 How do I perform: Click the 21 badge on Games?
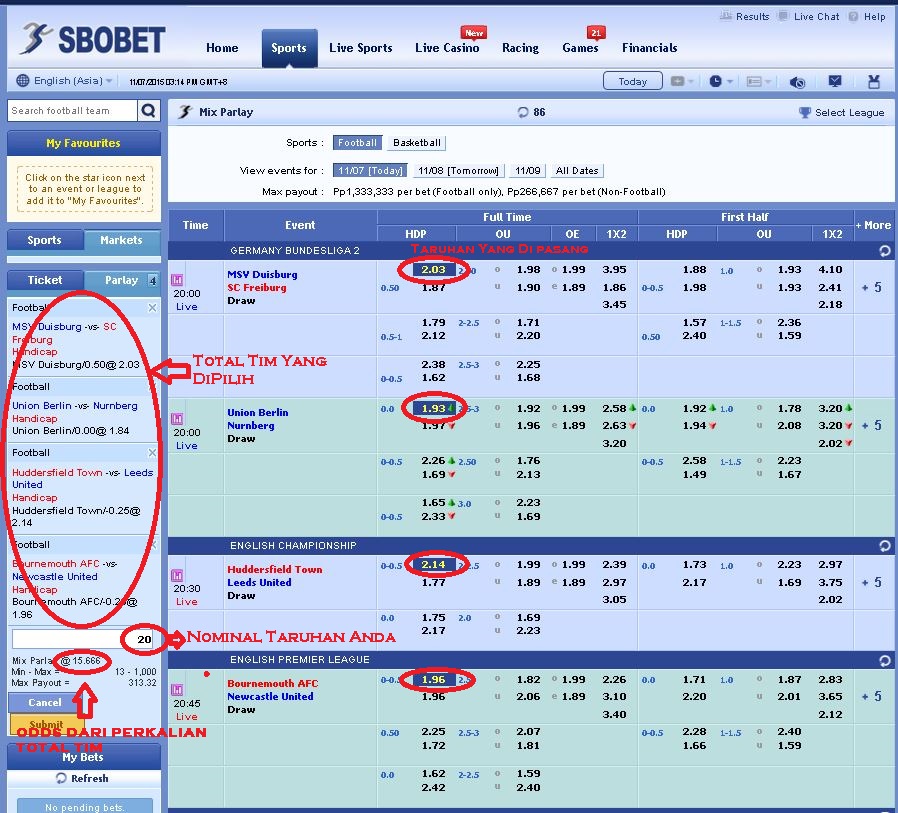[x=596, y=33]
